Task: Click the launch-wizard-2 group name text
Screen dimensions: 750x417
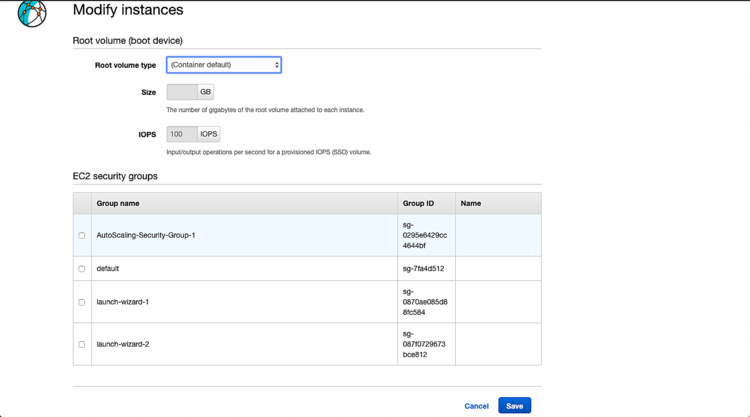Action: 123,345
